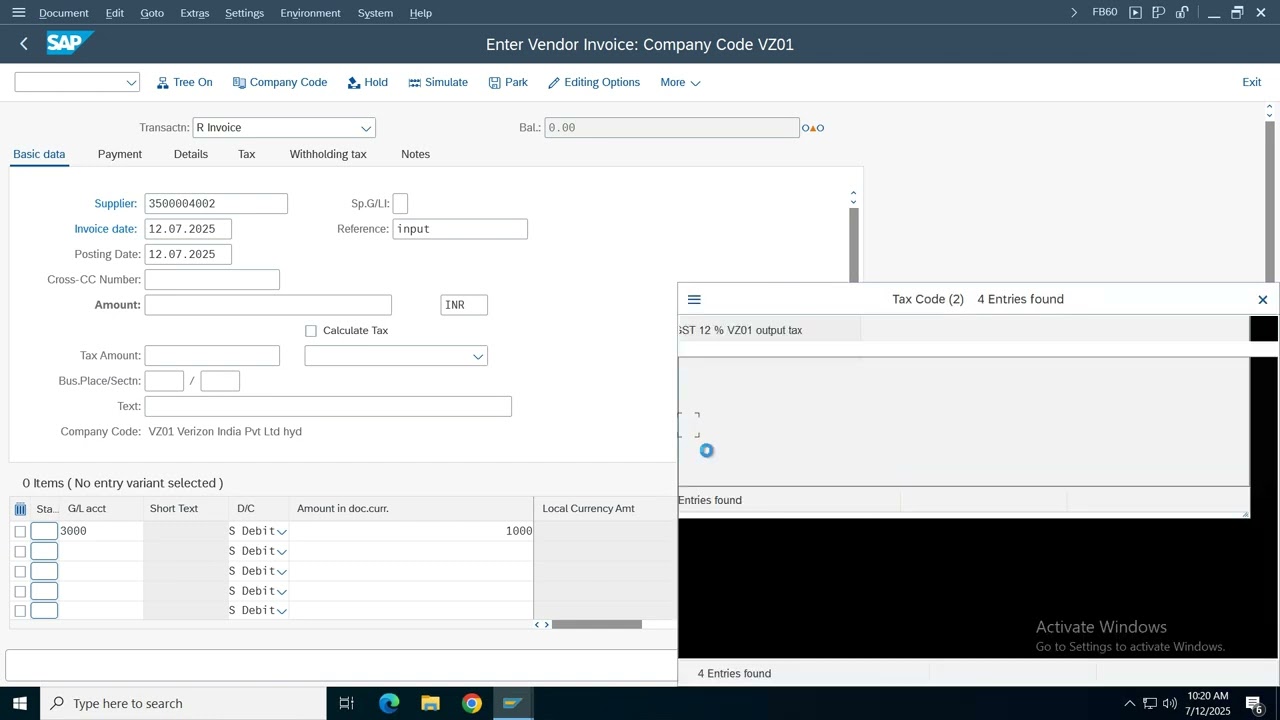1280x720 pixels.
Task: Open Tax Code popup hamburger menu
Action: pos(694,299)
